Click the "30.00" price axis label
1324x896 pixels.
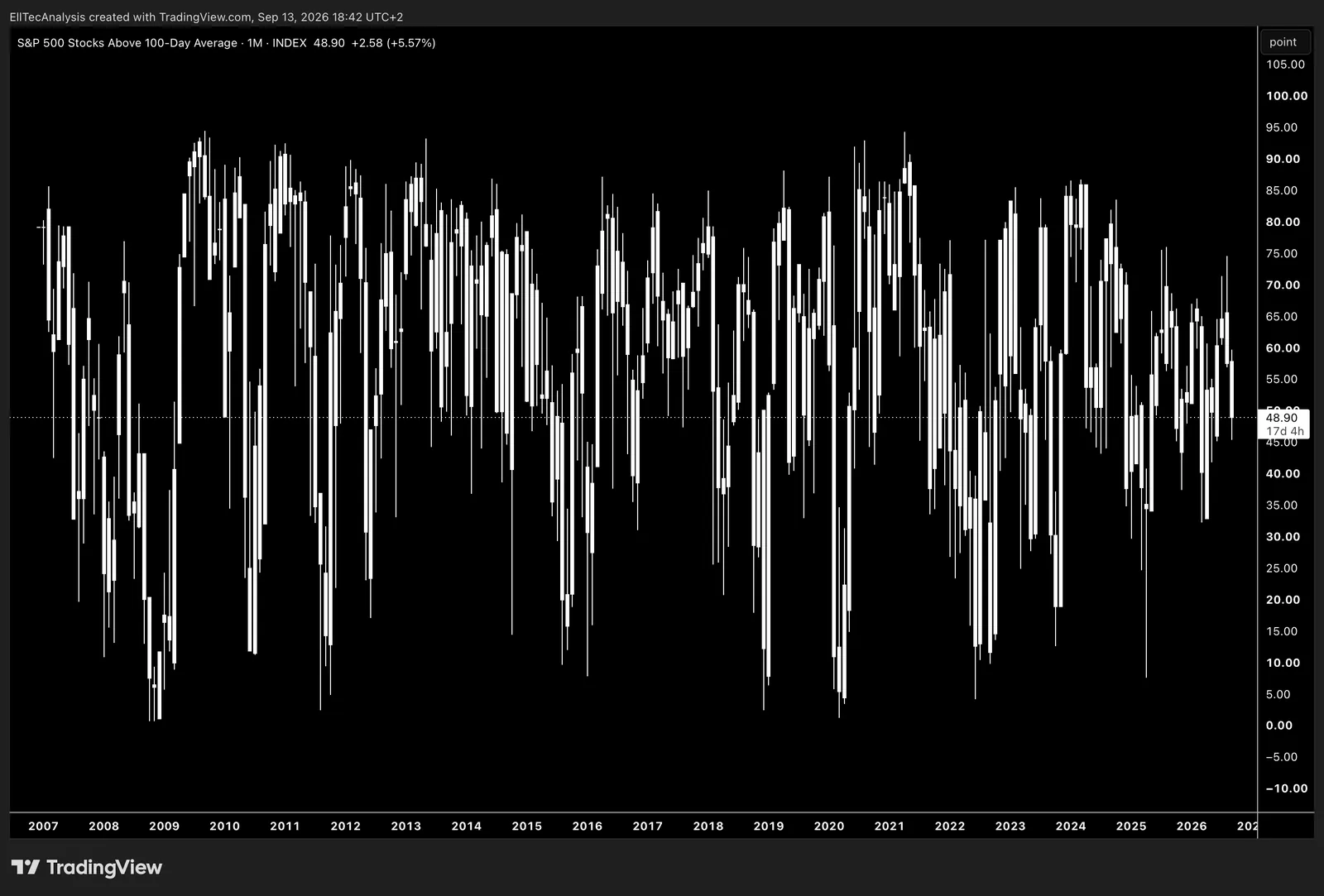[1283, 537]
